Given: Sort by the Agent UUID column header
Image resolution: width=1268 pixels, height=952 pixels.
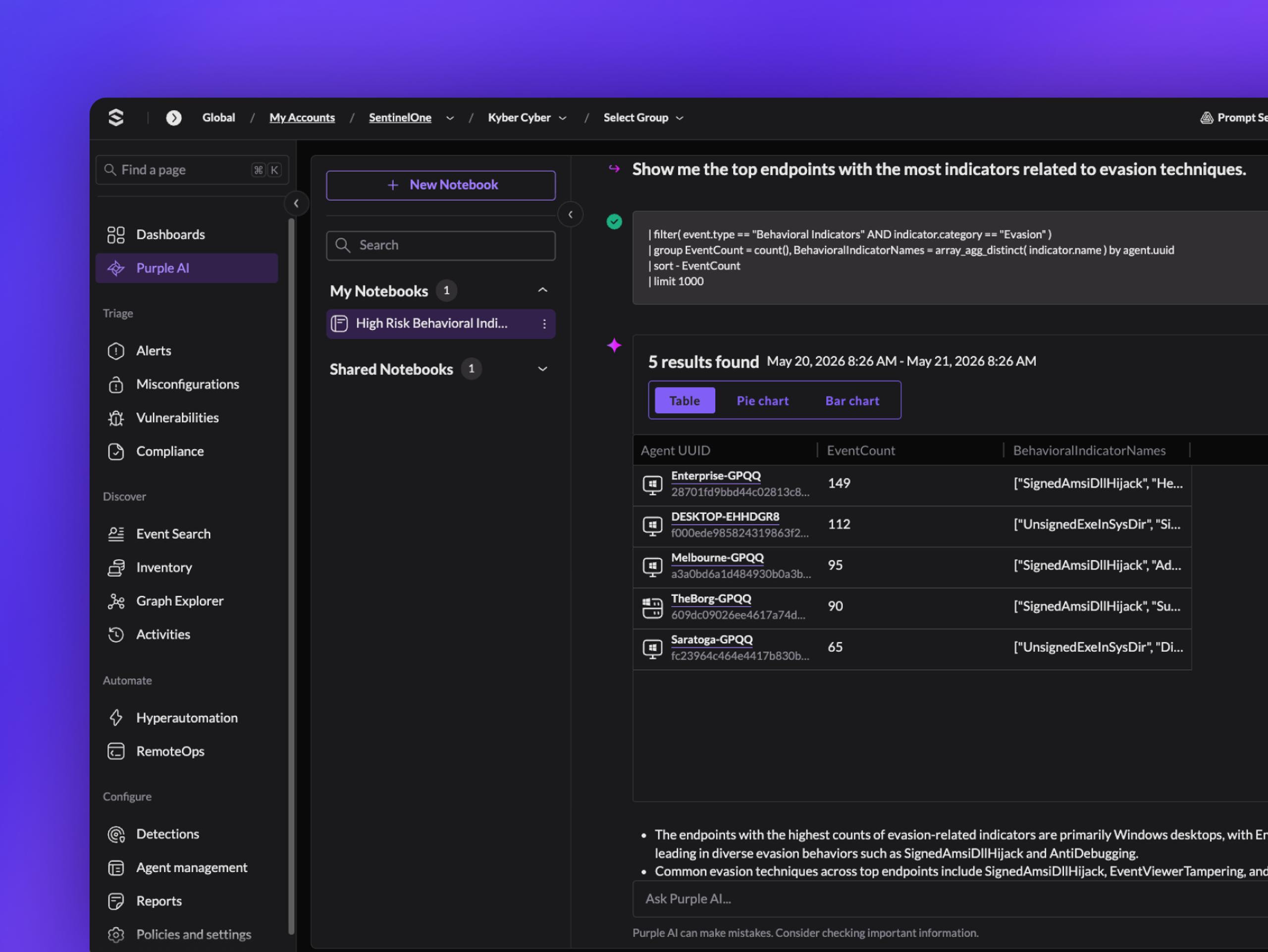Looking at the screenshot, I should 675,451.
